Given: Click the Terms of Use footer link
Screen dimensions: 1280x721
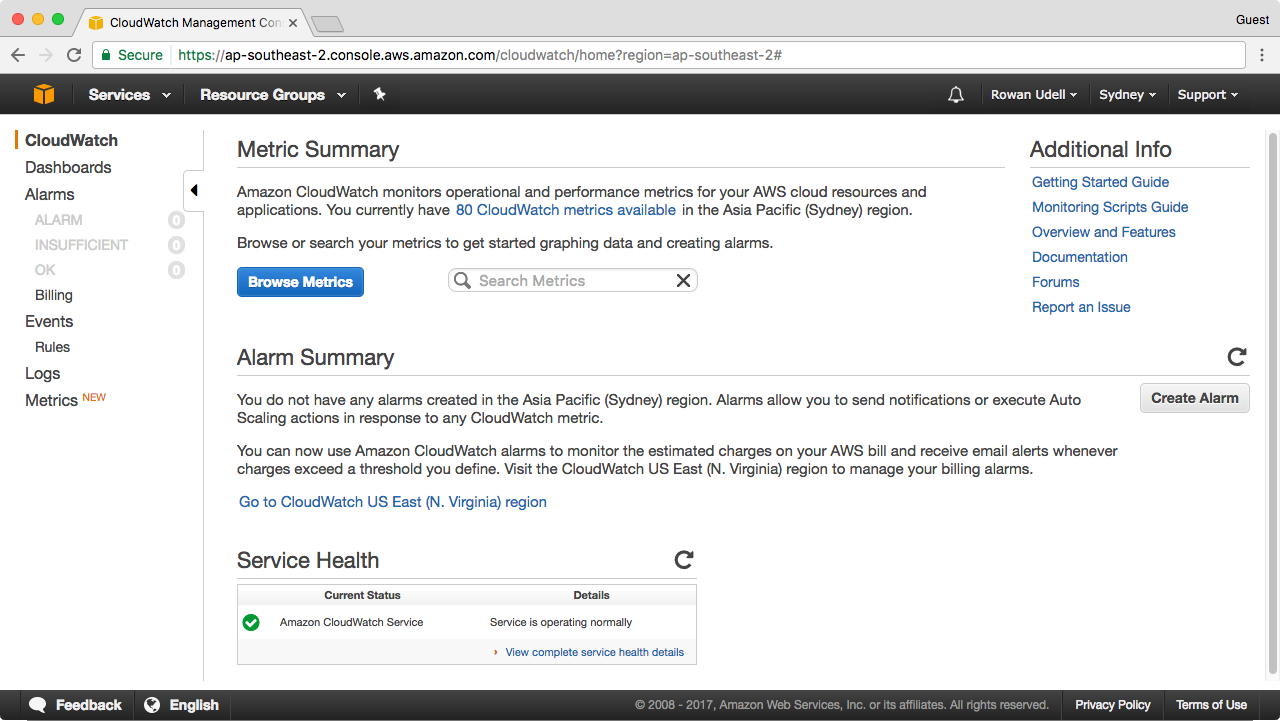Looking at the screenshot, I should tap(1211, 705).
